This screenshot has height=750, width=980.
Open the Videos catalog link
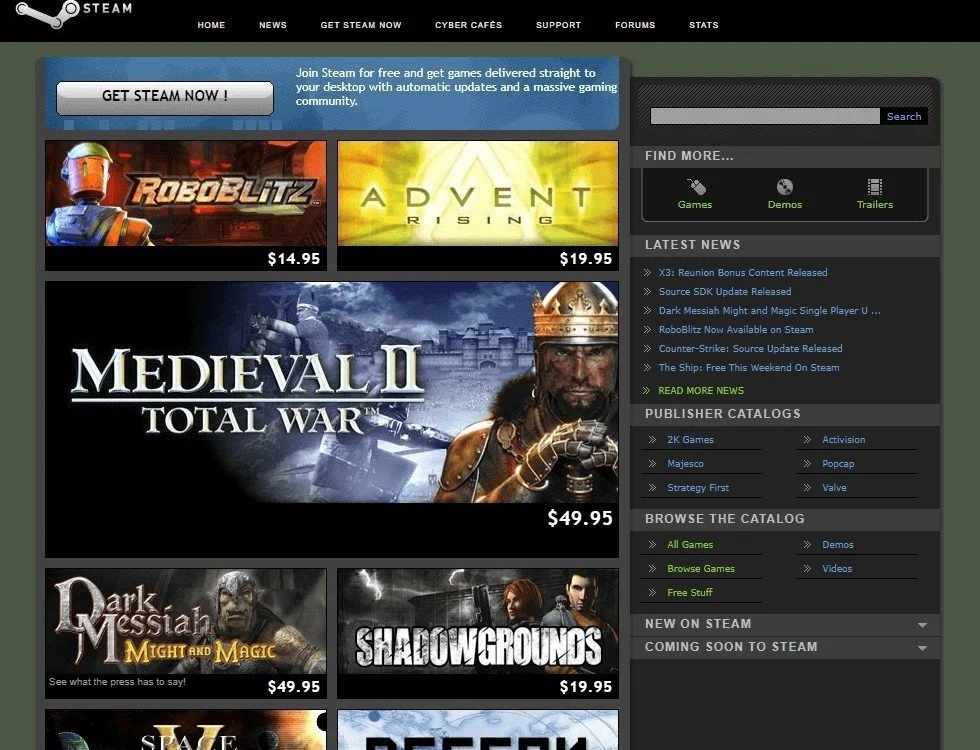837,569
